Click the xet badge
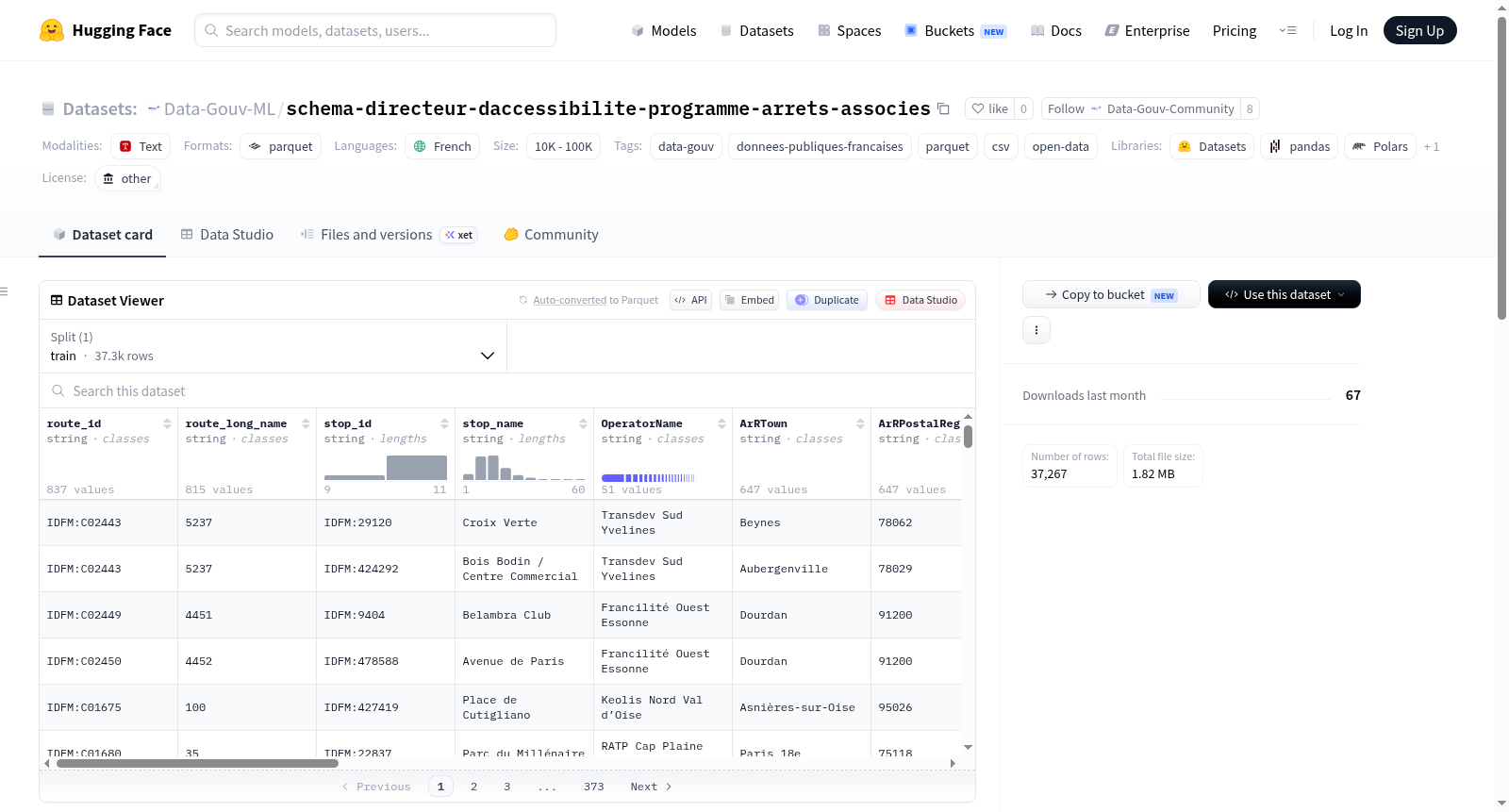Viewport: 1509px width, 812px height. pyautogui.click(x=459, y=235)
